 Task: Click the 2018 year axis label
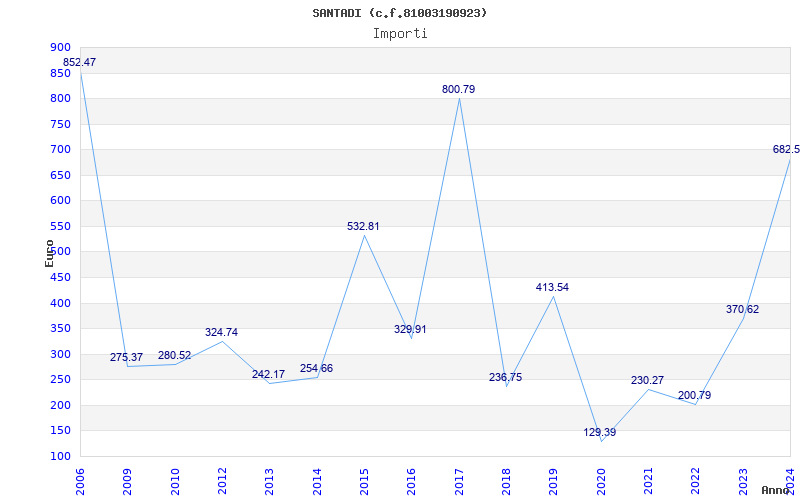click(x=506, y=482)
